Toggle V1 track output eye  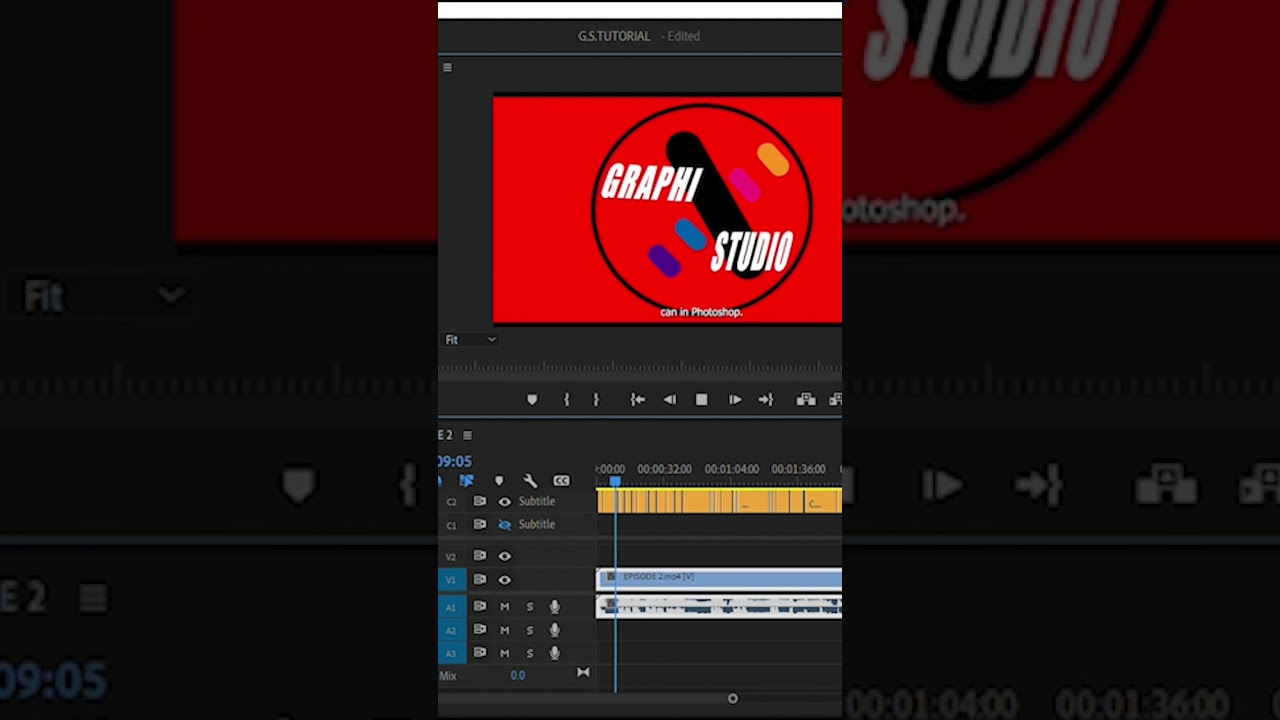tap(504, 580)
